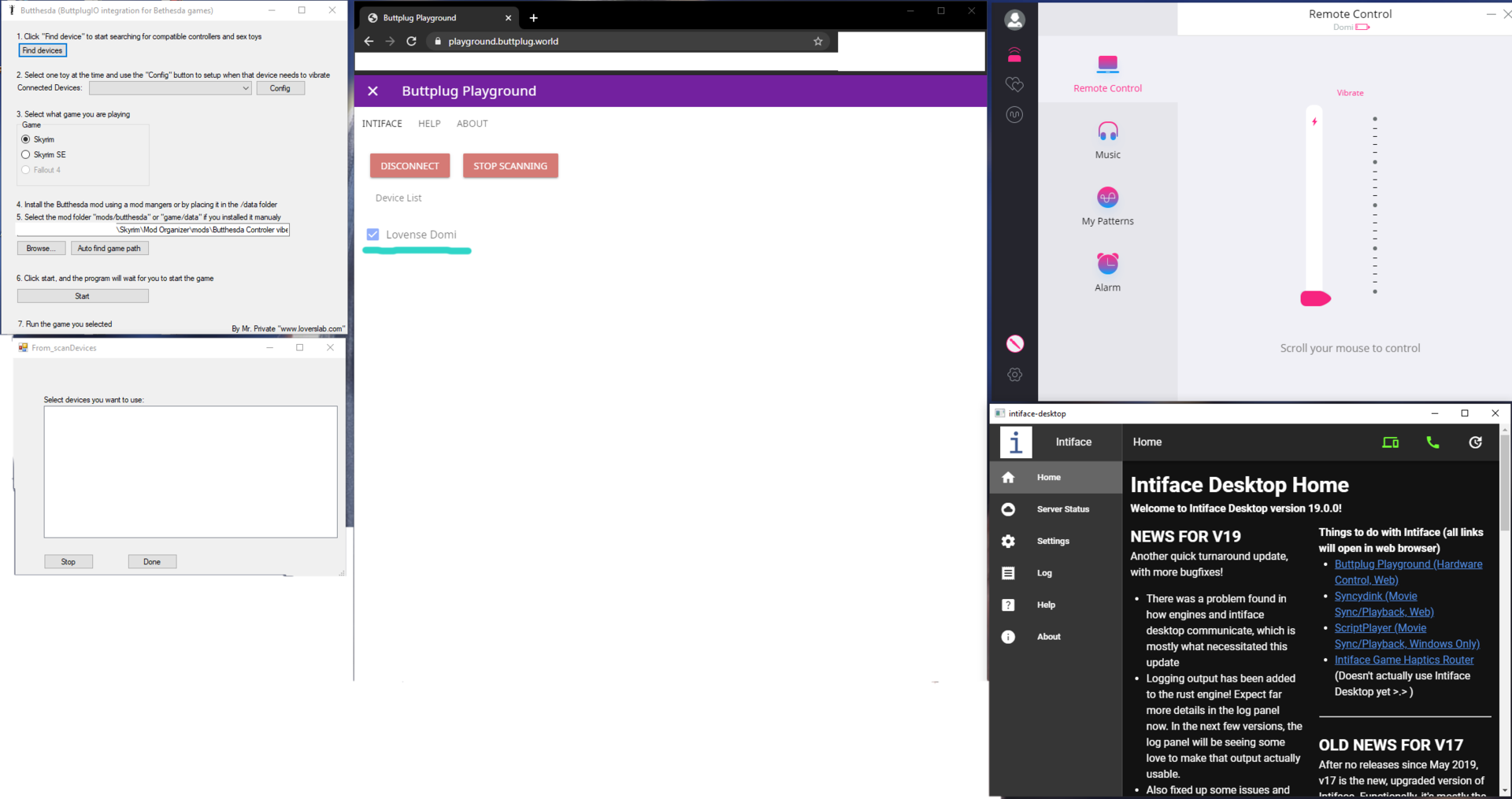Click the Find devices button
1512x799 pixels.
[x=43, y=50]
